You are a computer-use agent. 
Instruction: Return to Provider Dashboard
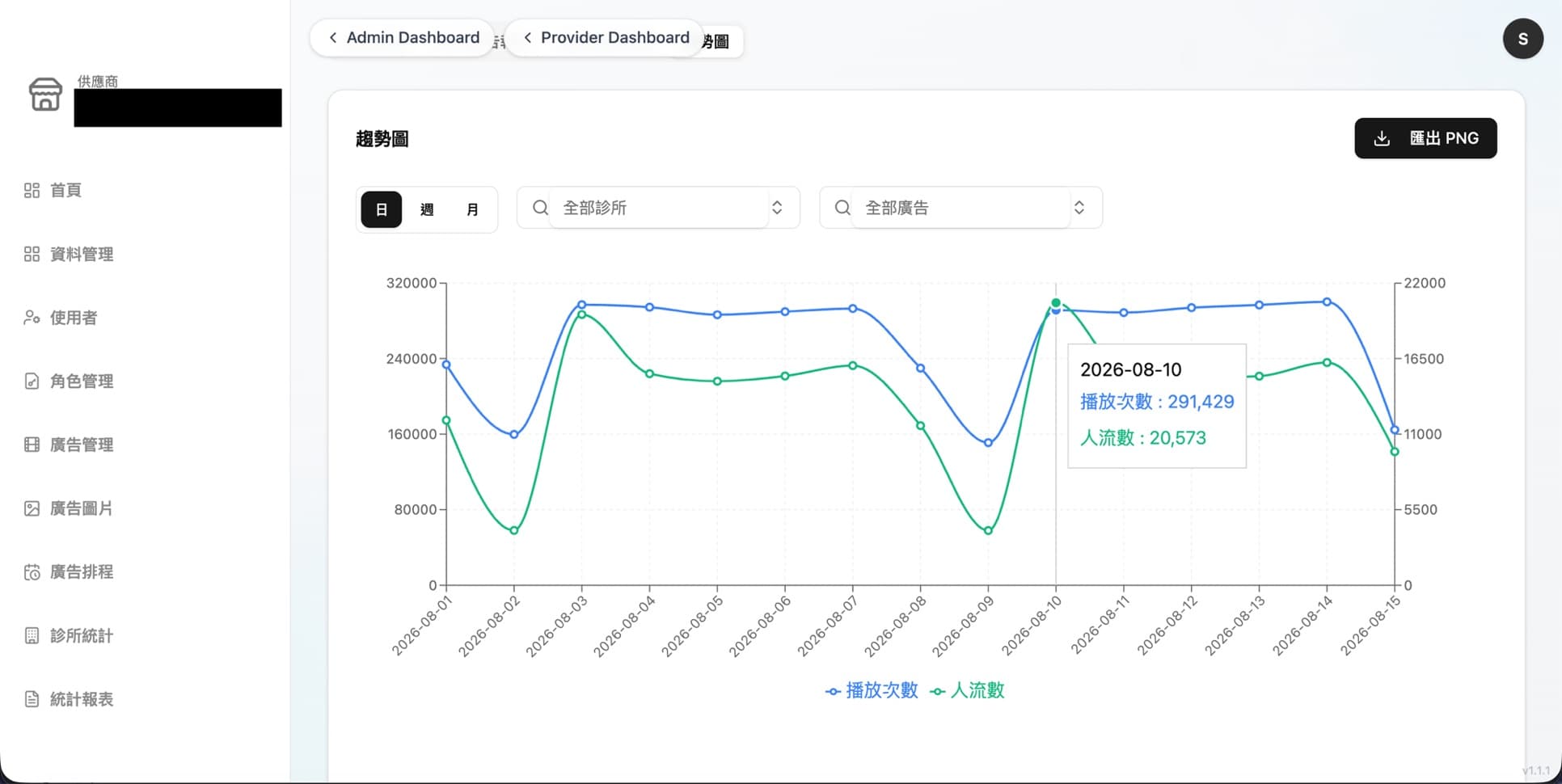pyautogui.click(x=605, y=38)
